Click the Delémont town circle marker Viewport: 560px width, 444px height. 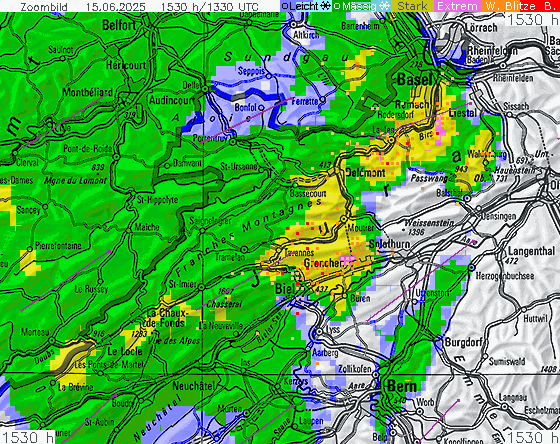coord(331,172)
